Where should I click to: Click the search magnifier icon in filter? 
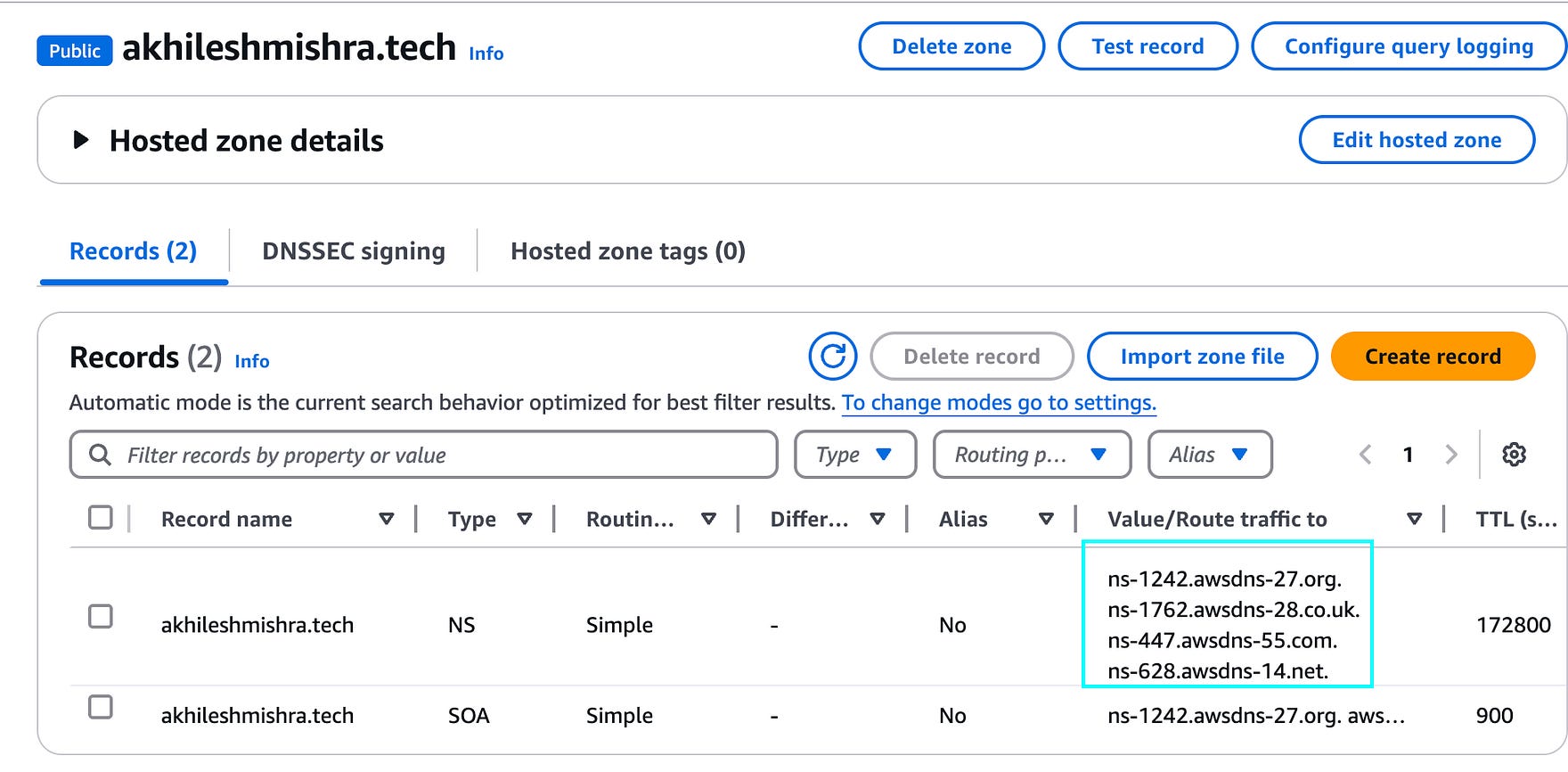101,455
